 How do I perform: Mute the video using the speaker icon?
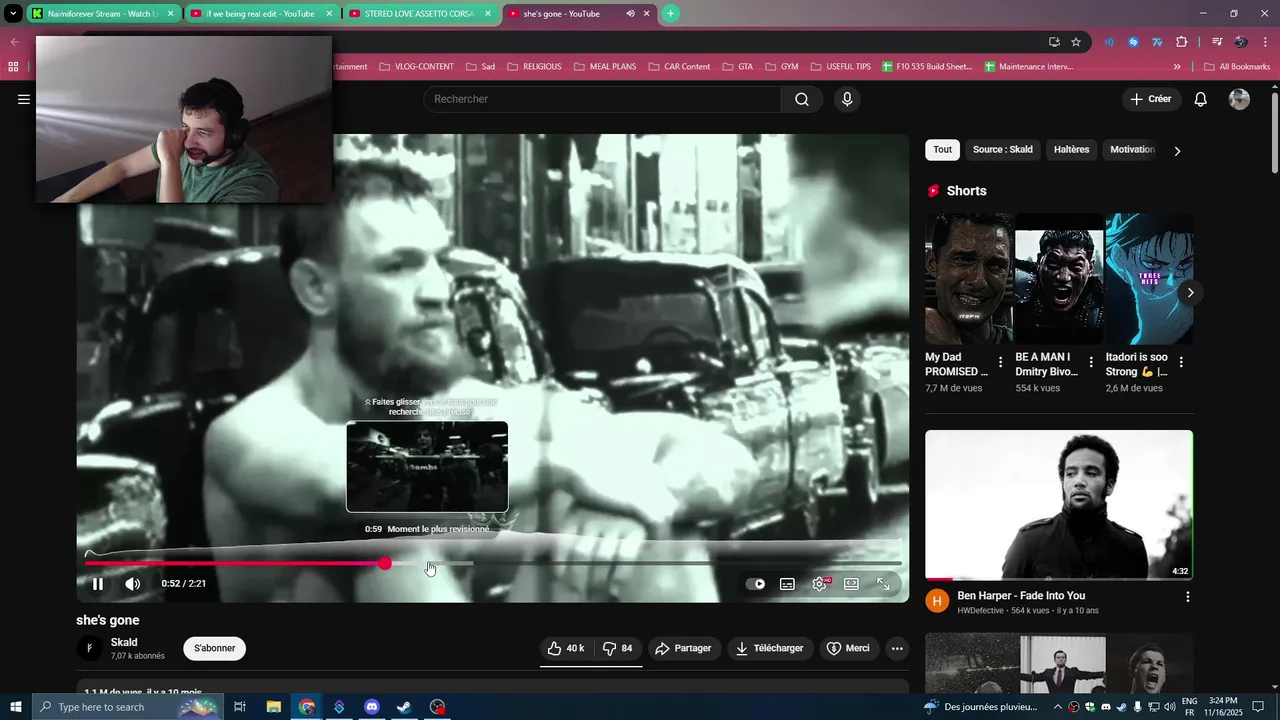tap(132, 584)
